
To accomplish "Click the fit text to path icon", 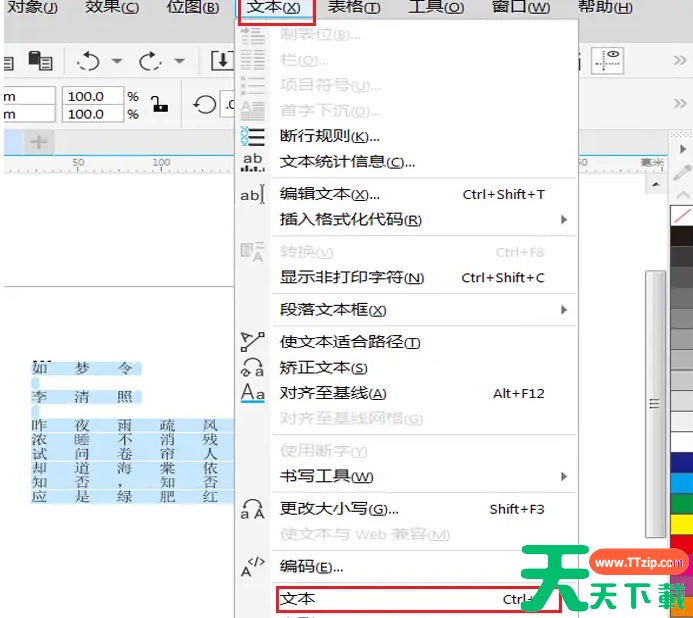I will click(x=252, y=342).
